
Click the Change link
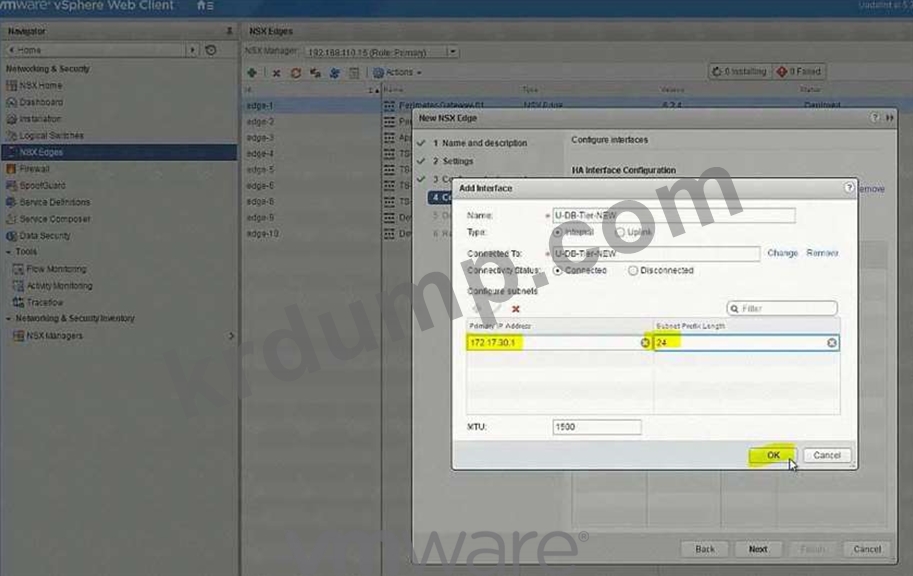[x=782, y=253]
